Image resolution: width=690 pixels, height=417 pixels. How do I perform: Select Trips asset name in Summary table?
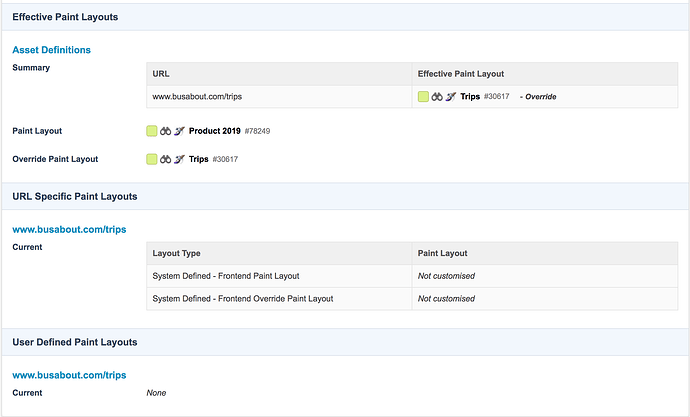click(x=470, y=97)
